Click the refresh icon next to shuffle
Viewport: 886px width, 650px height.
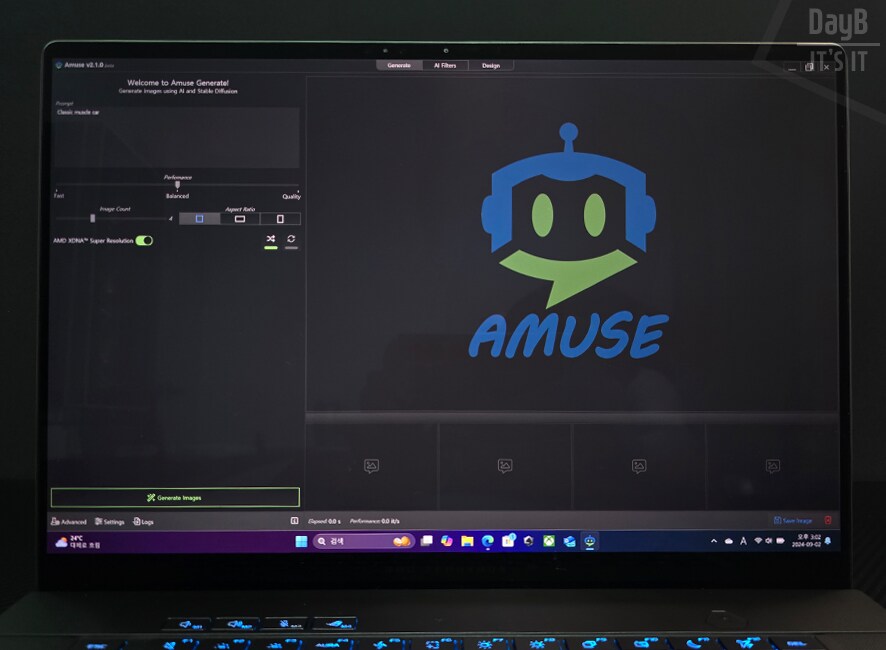click(x=291, y=239)
